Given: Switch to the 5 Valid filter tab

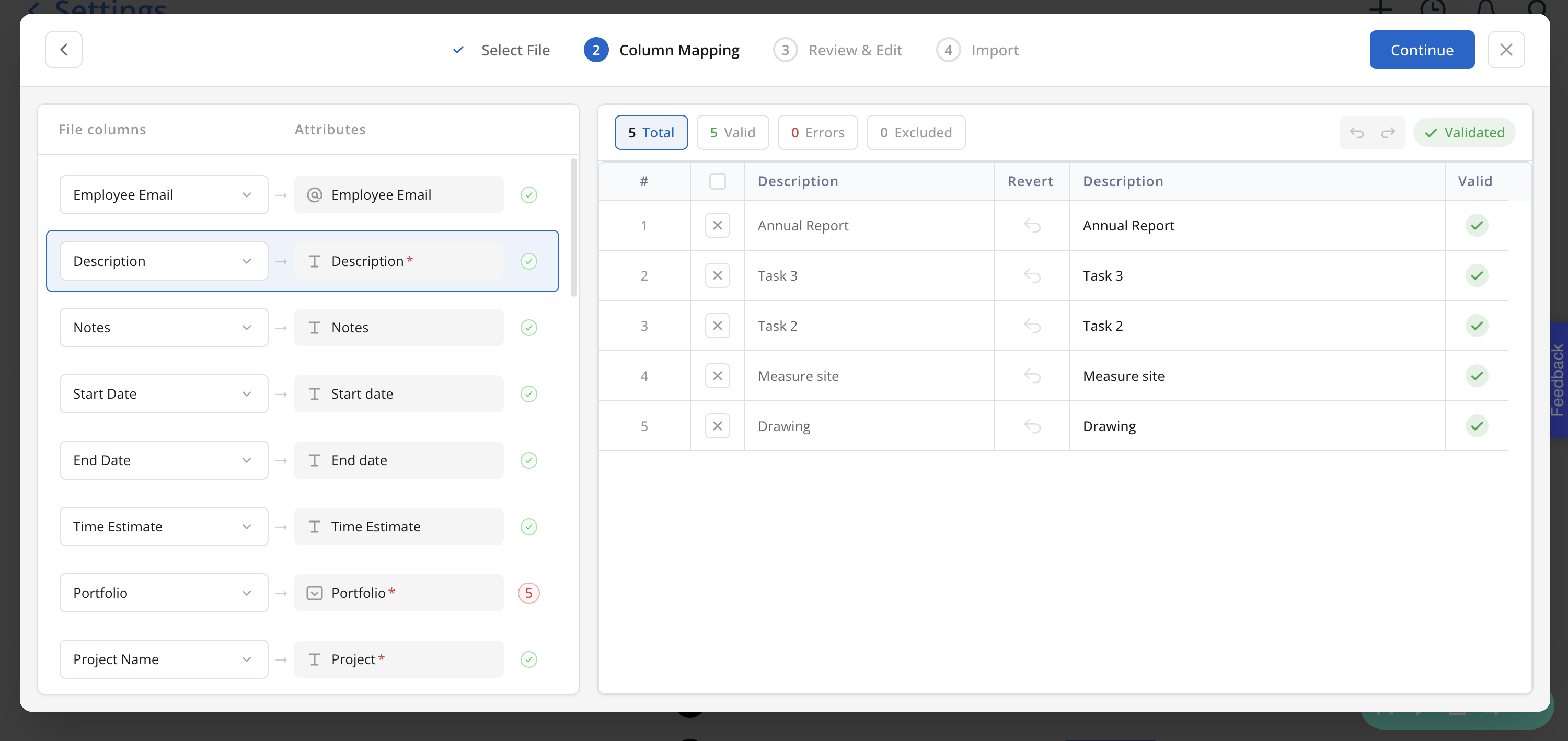Looking at the screenshot, I should point(732,133).
